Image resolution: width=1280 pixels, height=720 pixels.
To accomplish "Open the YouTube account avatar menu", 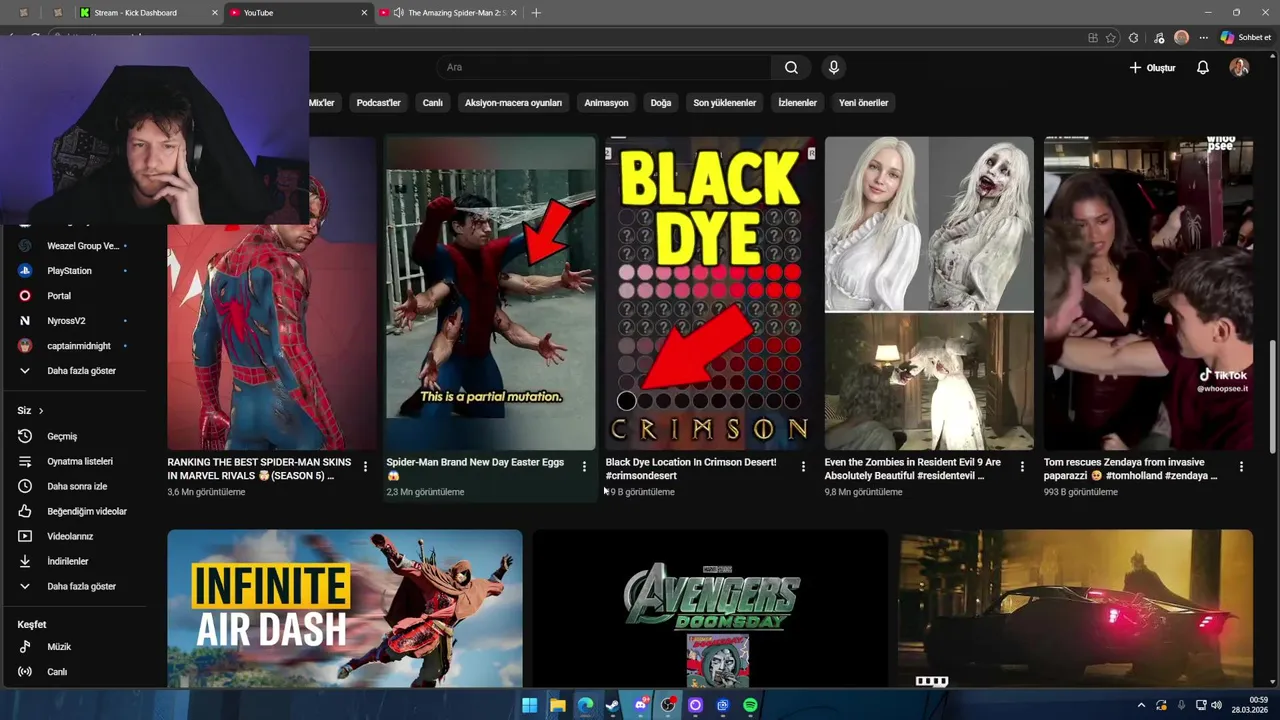I will (x=1239, y=67).
